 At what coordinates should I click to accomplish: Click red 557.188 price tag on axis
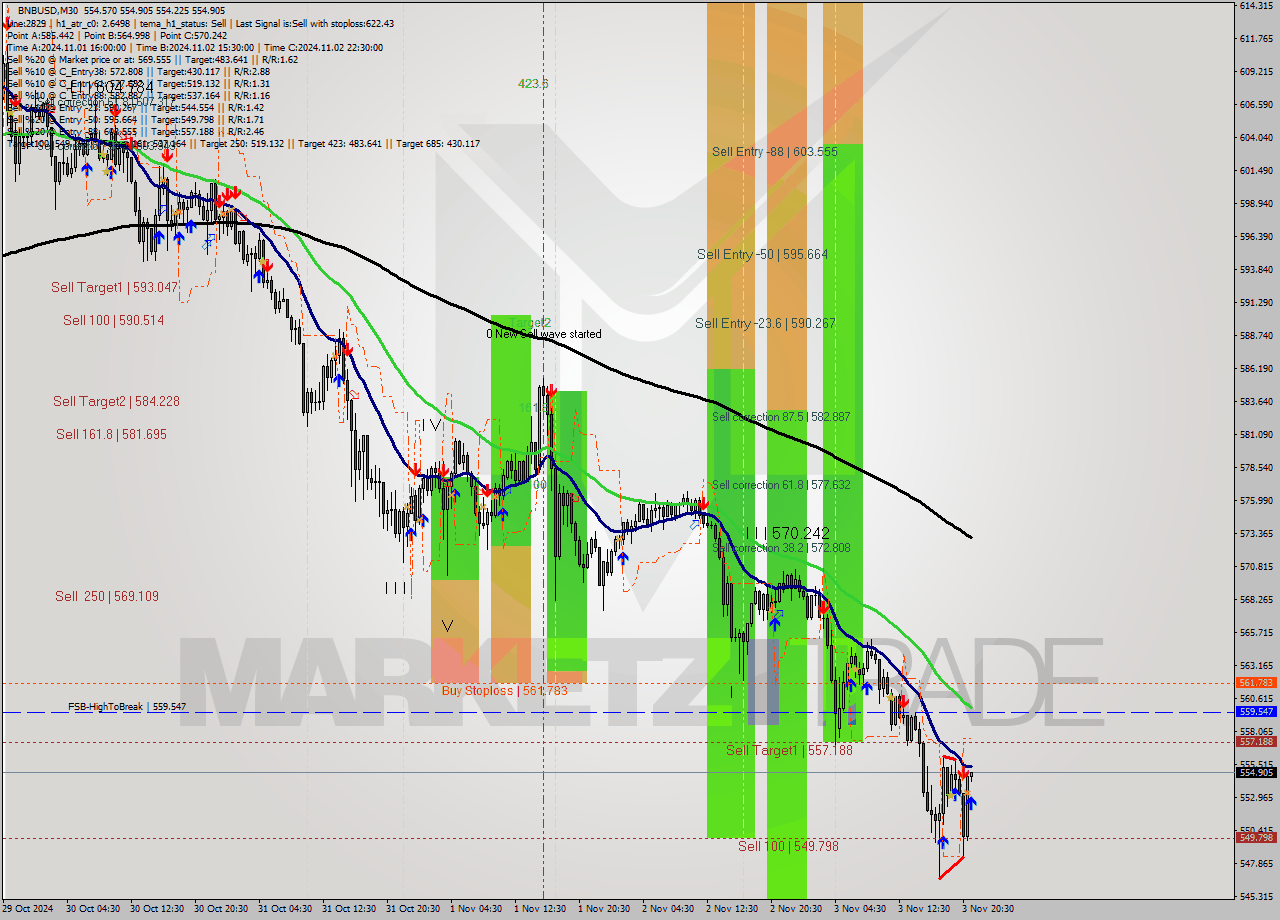coord(1255,741)
